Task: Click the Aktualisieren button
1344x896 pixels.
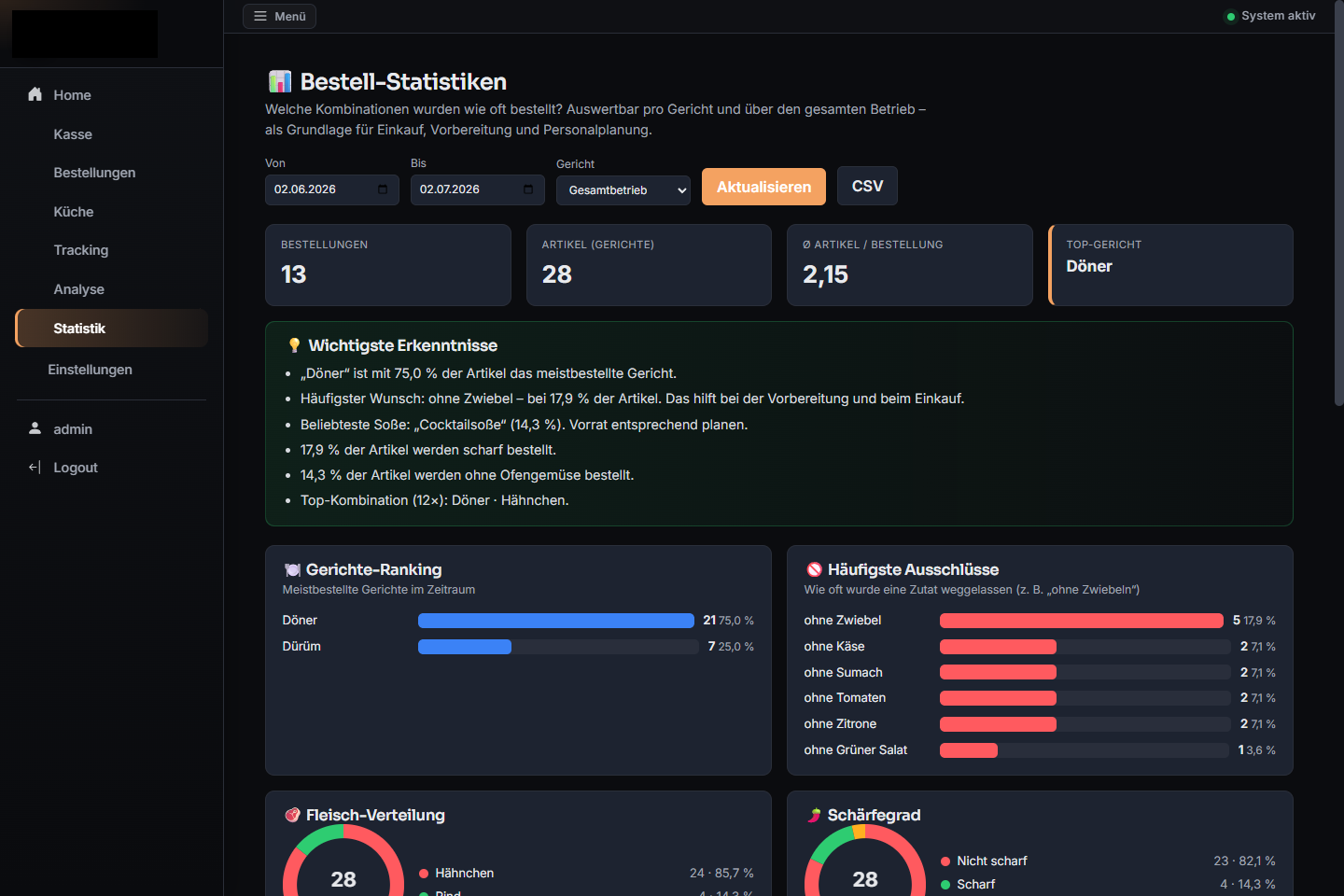Action: (x=763, y=187)
